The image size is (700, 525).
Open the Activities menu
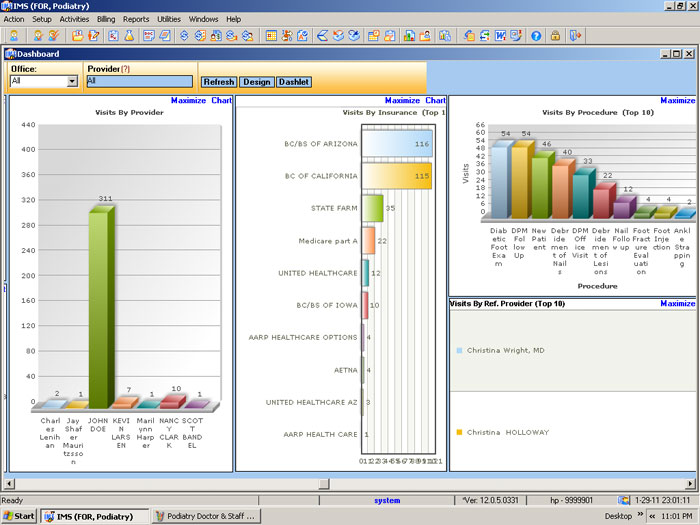pyautogui.click(x=74, y=19)
